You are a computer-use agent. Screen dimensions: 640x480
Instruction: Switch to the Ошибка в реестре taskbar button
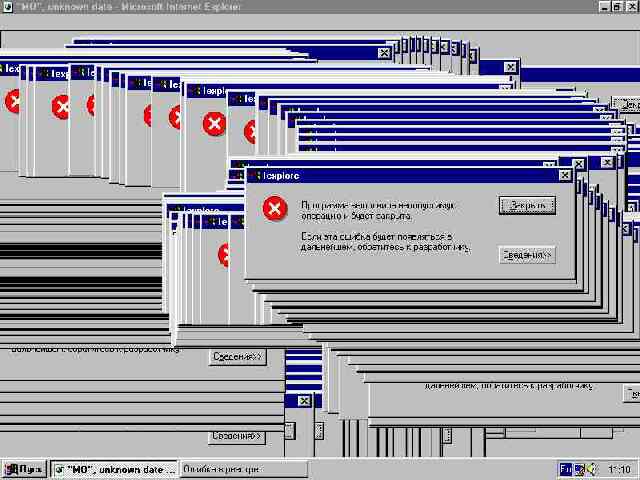244,469
